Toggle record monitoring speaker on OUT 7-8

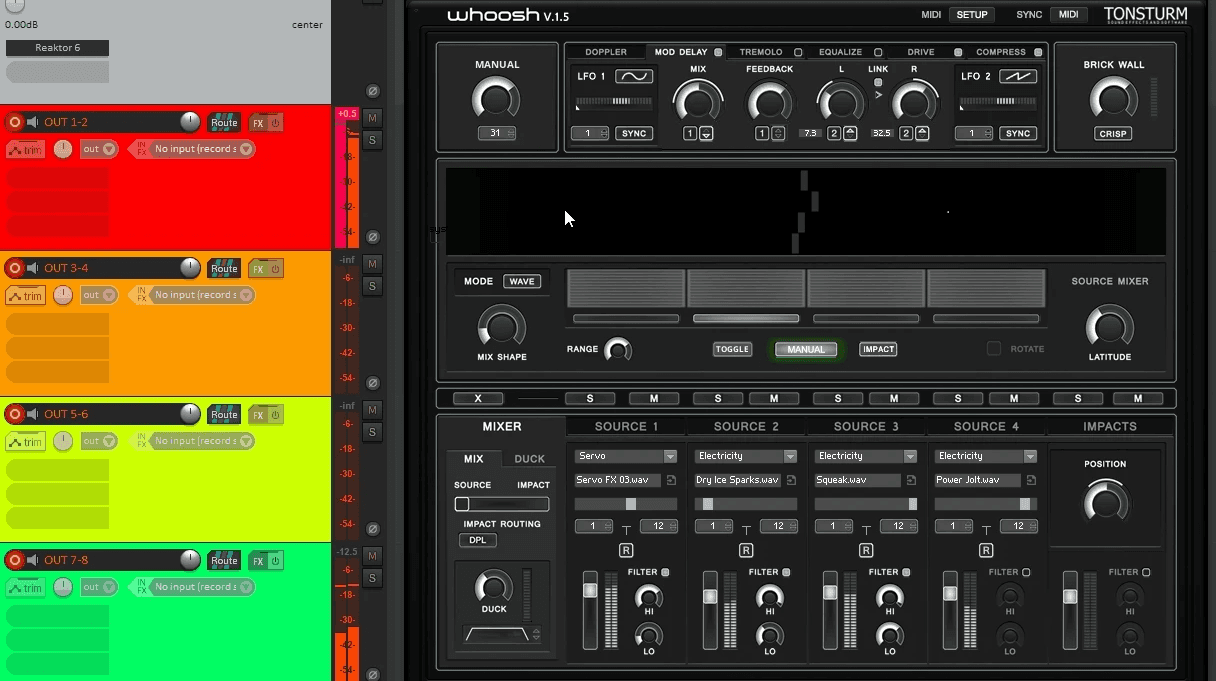33,560
